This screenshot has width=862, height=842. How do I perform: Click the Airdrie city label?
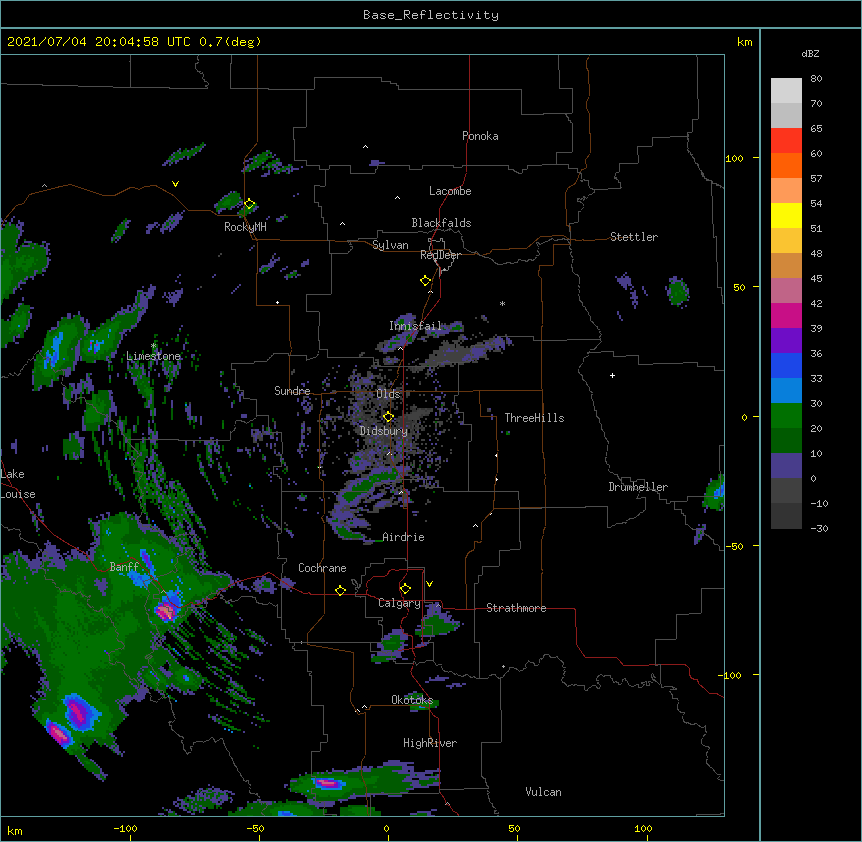[404, 537]
